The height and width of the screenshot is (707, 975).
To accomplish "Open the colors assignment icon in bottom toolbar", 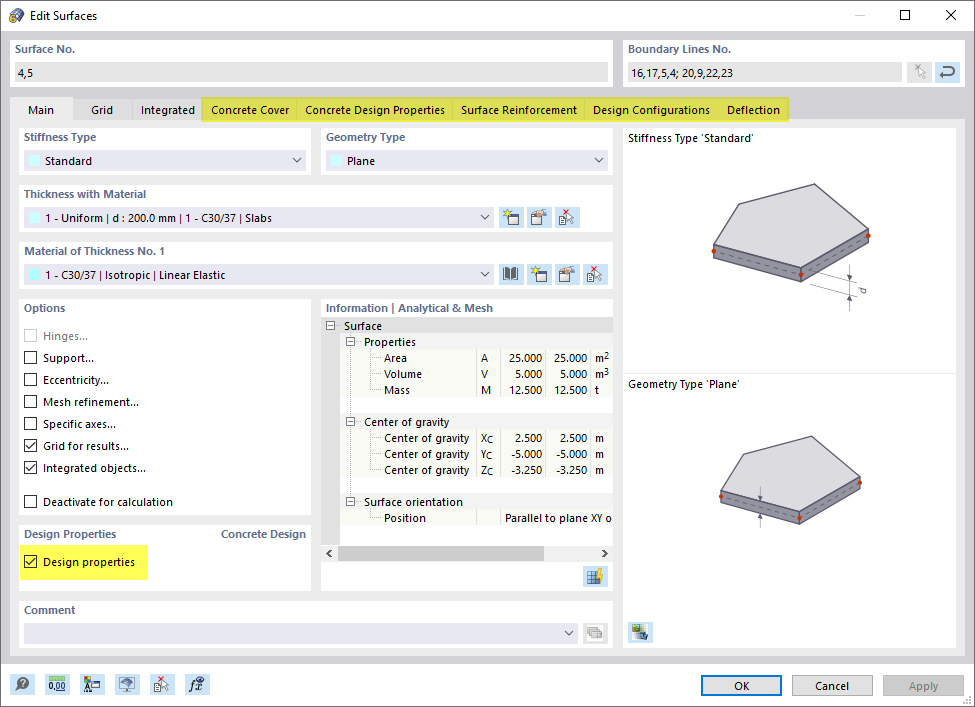I will [92, 684].
